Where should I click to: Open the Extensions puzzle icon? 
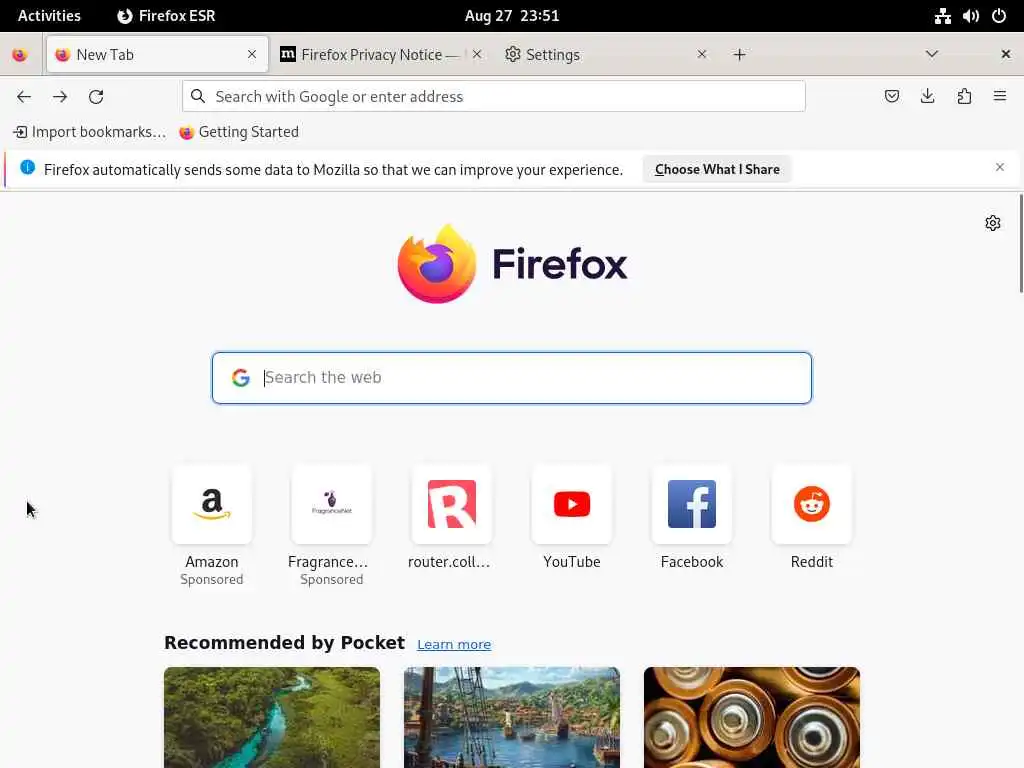(964, 97)
